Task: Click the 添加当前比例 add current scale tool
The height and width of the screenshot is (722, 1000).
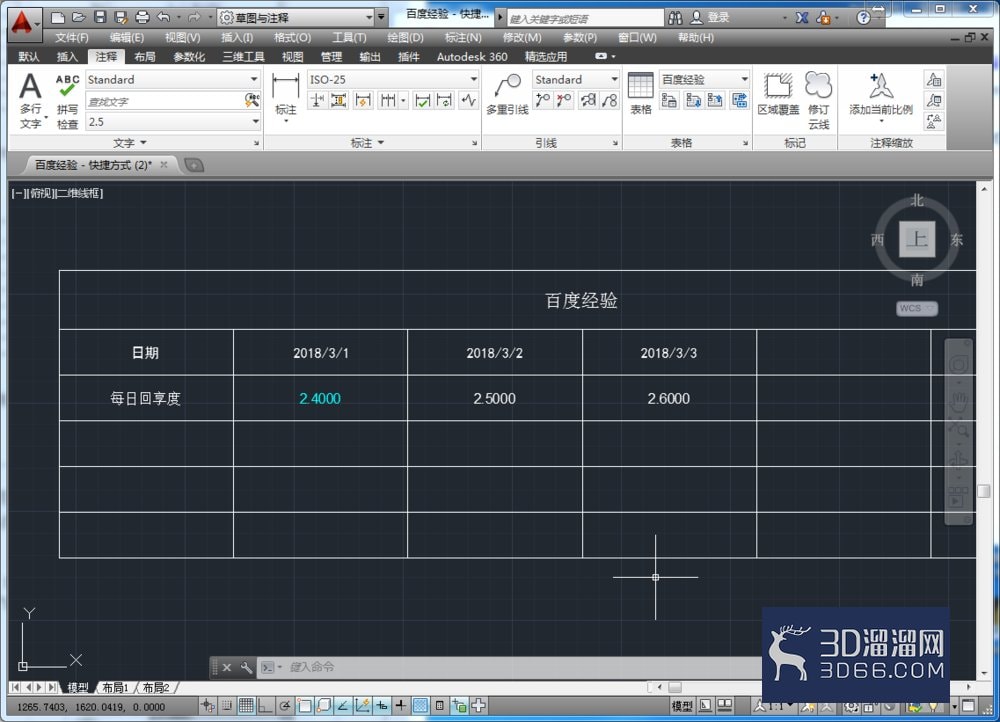Action: [881, 96]
